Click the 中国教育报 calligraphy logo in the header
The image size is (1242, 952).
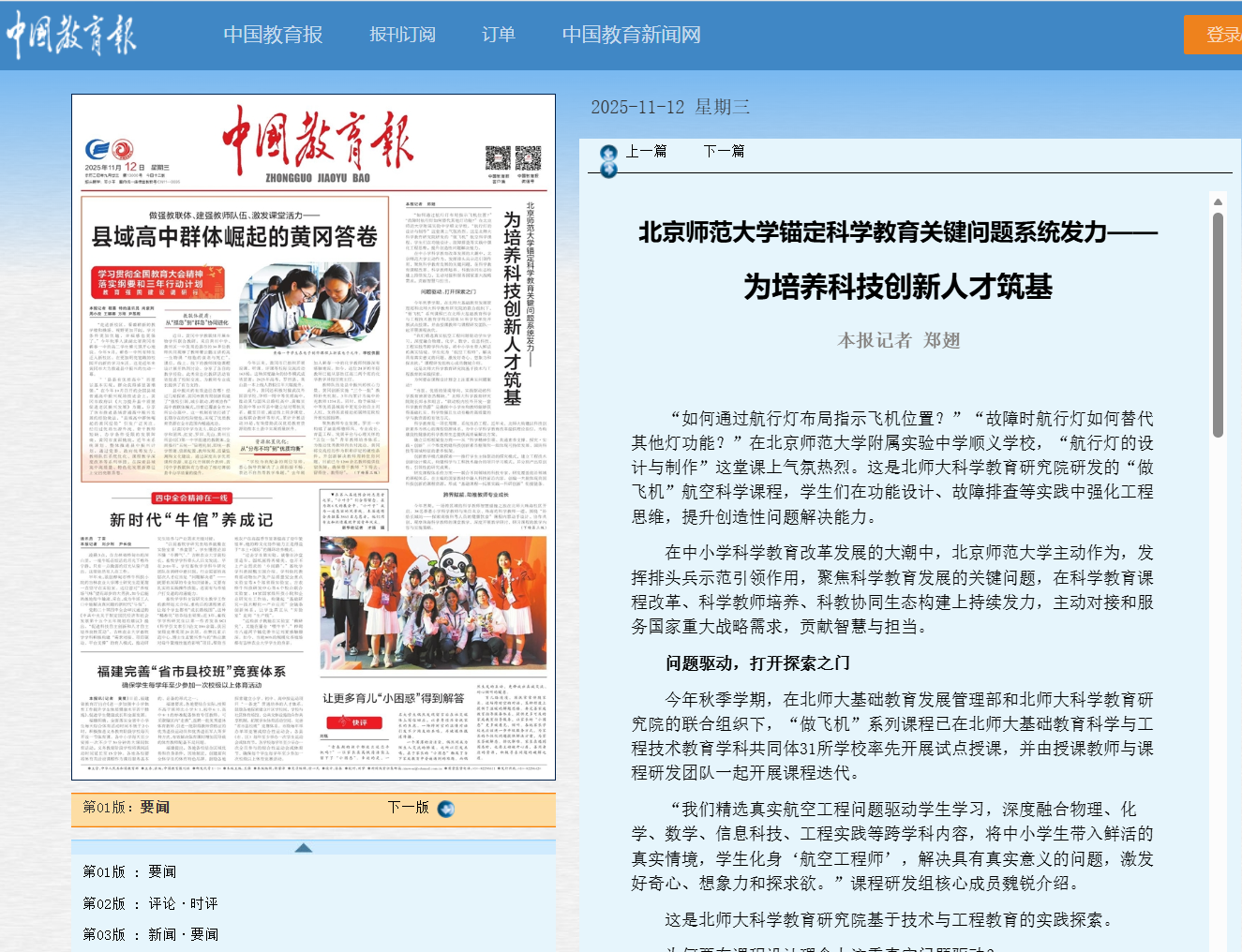pyautogui.click(x=71, y=35)
